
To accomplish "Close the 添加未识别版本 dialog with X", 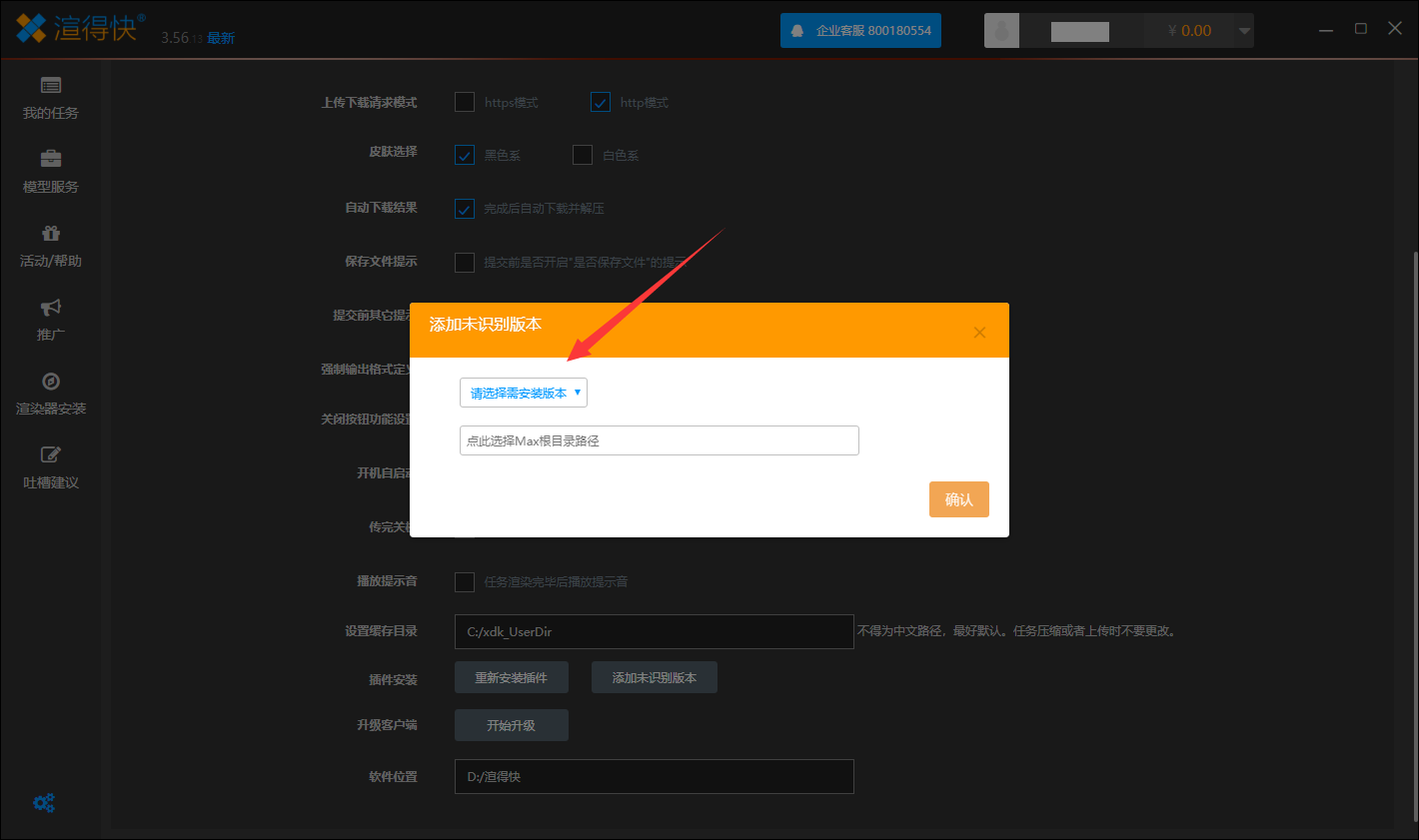I will (979, 333).
